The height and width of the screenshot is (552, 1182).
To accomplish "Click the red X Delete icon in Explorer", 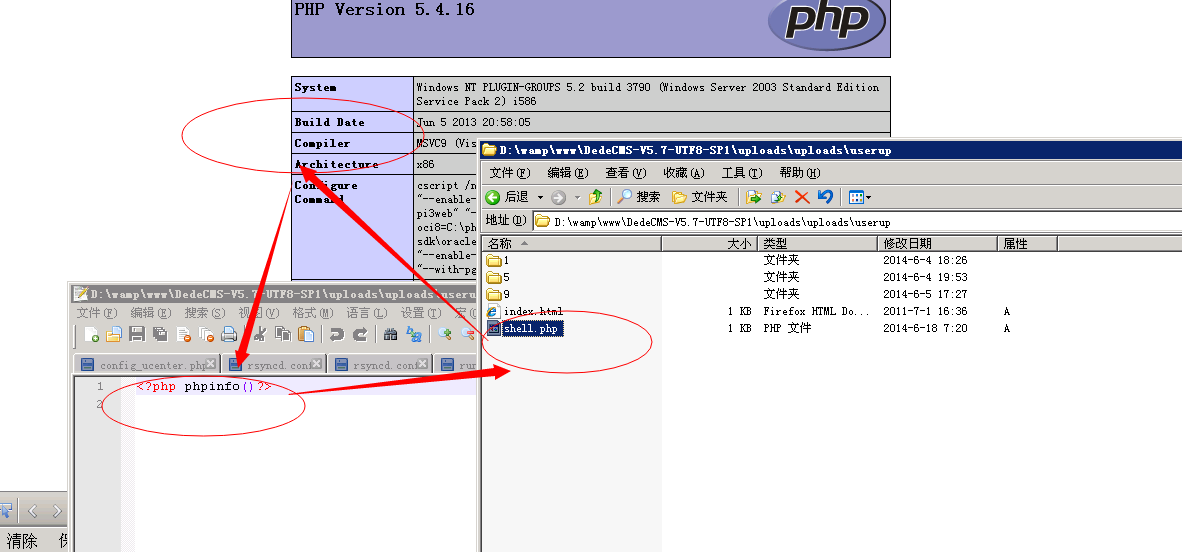I will coord(802,198).
